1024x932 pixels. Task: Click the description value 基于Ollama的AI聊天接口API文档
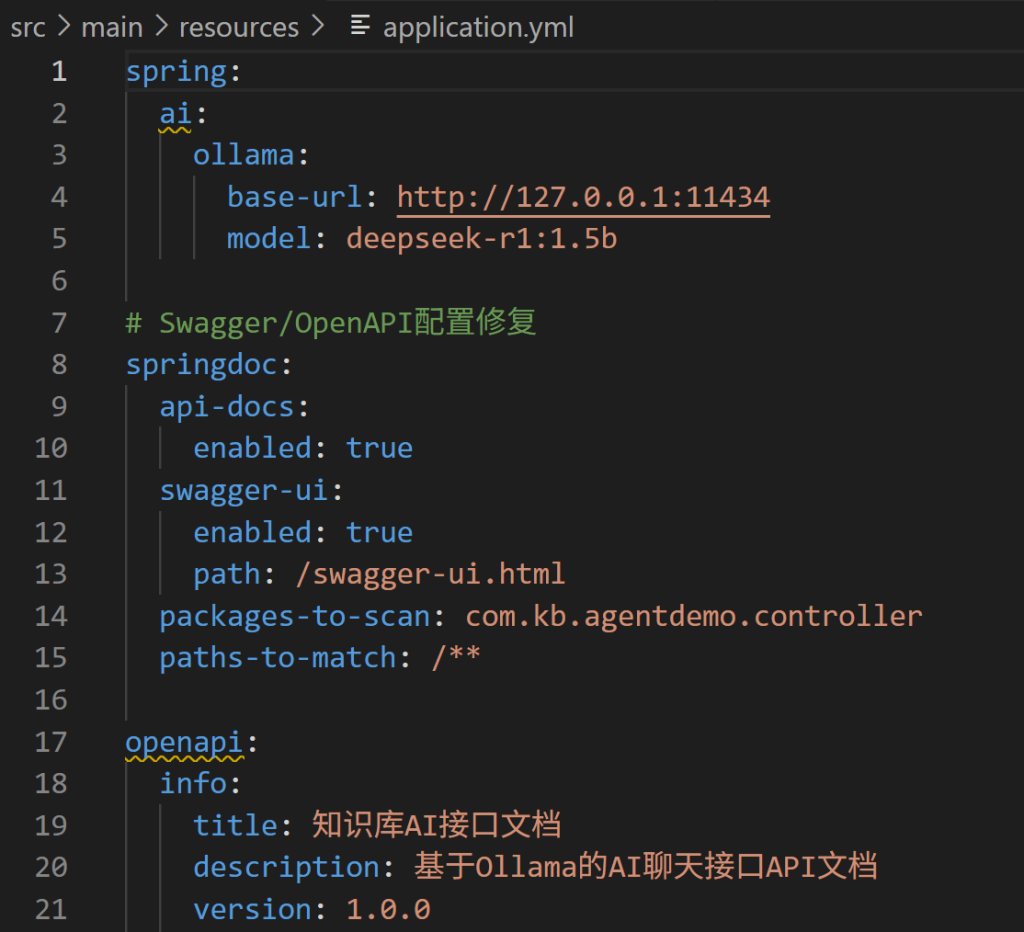645,867
